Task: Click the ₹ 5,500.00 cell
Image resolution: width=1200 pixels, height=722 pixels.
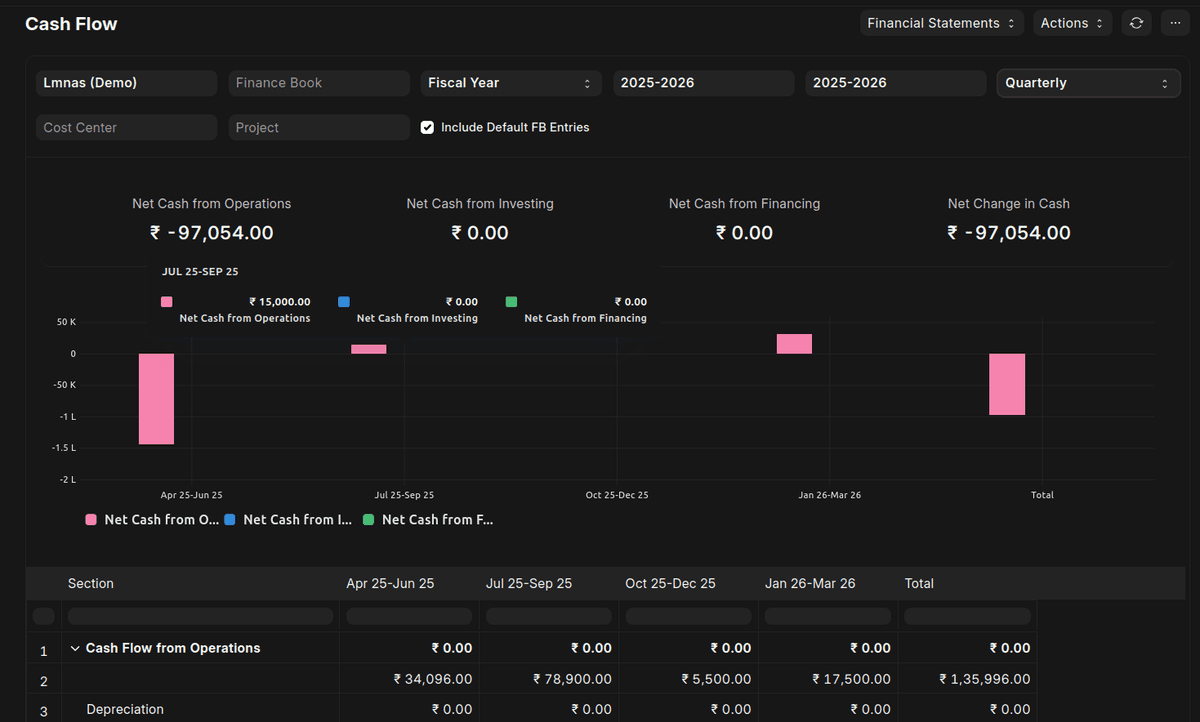Action: 716,679
